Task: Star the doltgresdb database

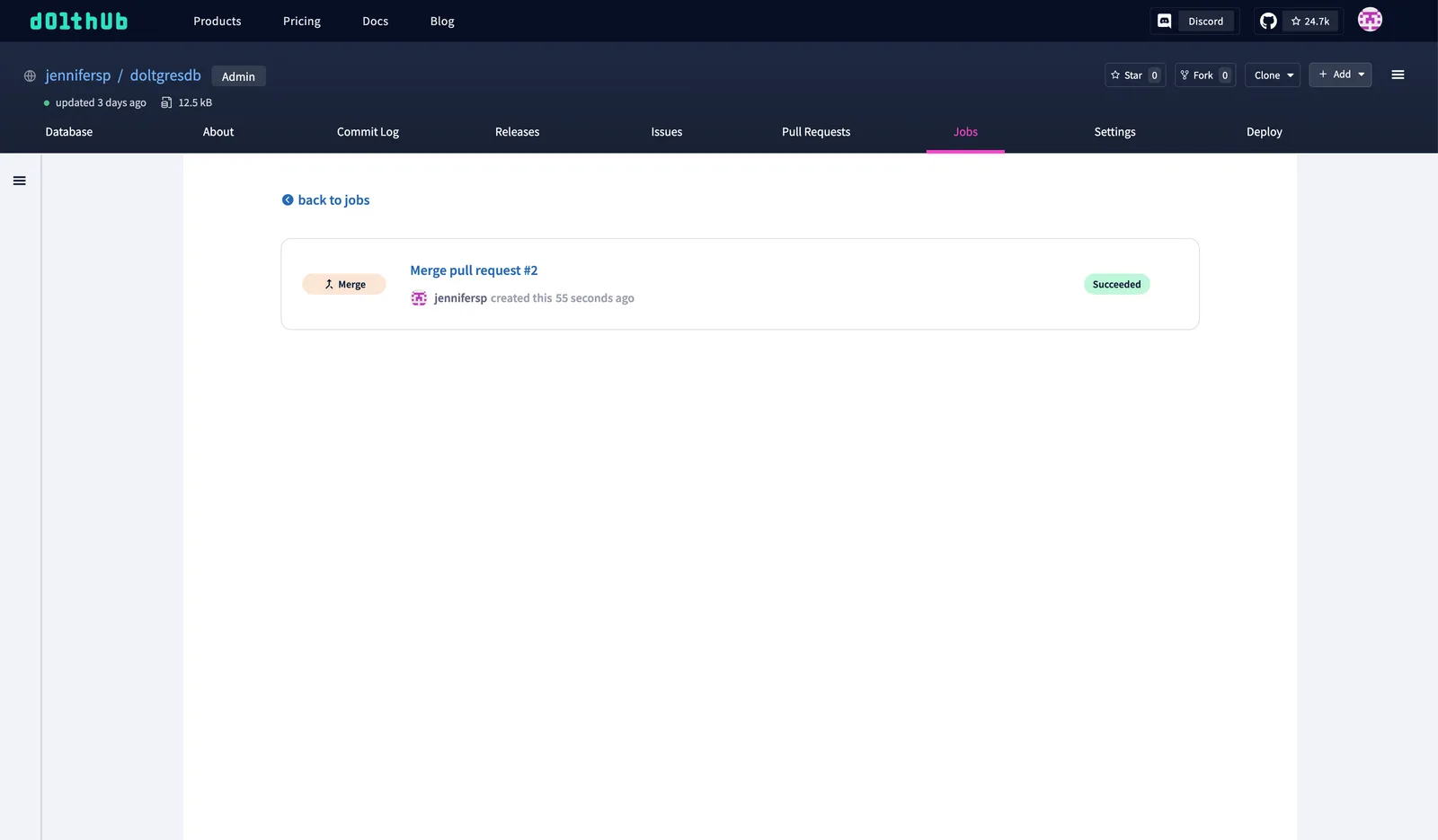Action: 1135,75
